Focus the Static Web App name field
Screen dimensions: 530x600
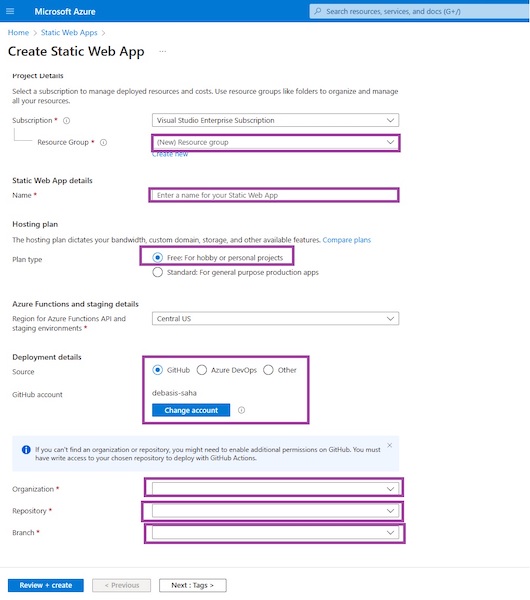[x=275, y=195]
